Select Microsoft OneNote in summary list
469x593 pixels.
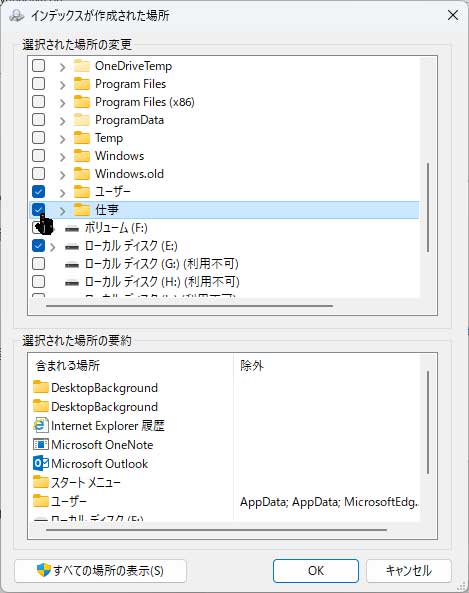click(x=102, y=445)
